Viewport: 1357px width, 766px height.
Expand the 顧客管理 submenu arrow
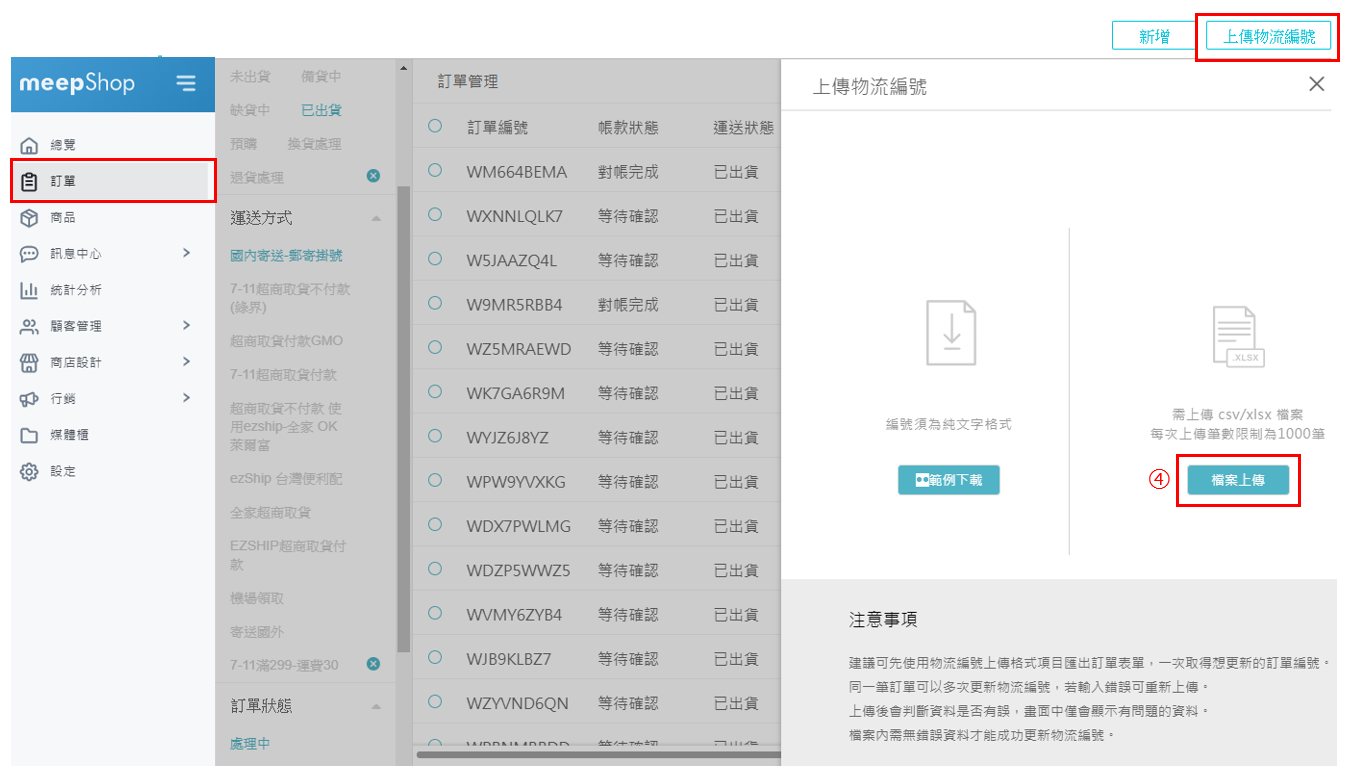[186, 325]
